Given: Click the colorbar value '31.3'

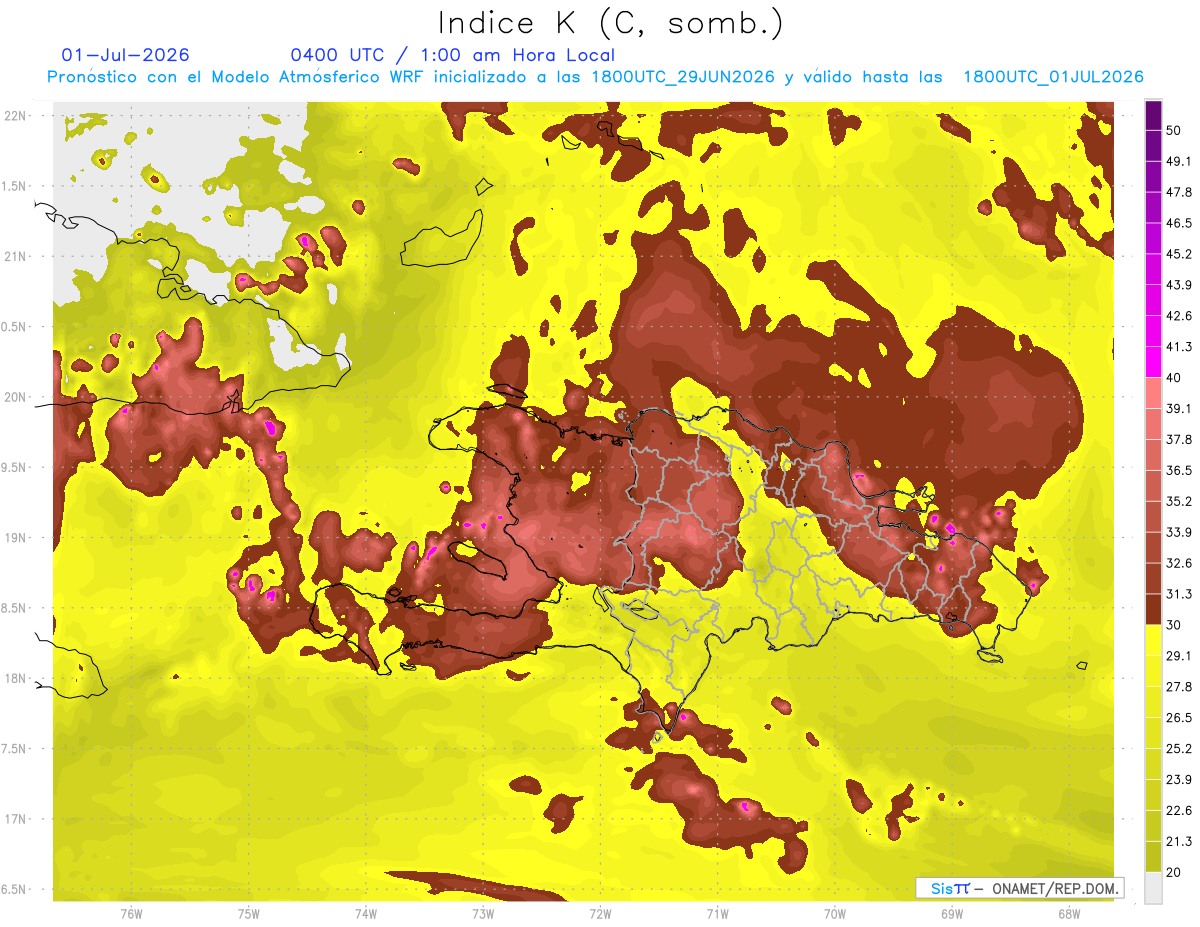Looking at the screenshot, I should point(1179,594).
